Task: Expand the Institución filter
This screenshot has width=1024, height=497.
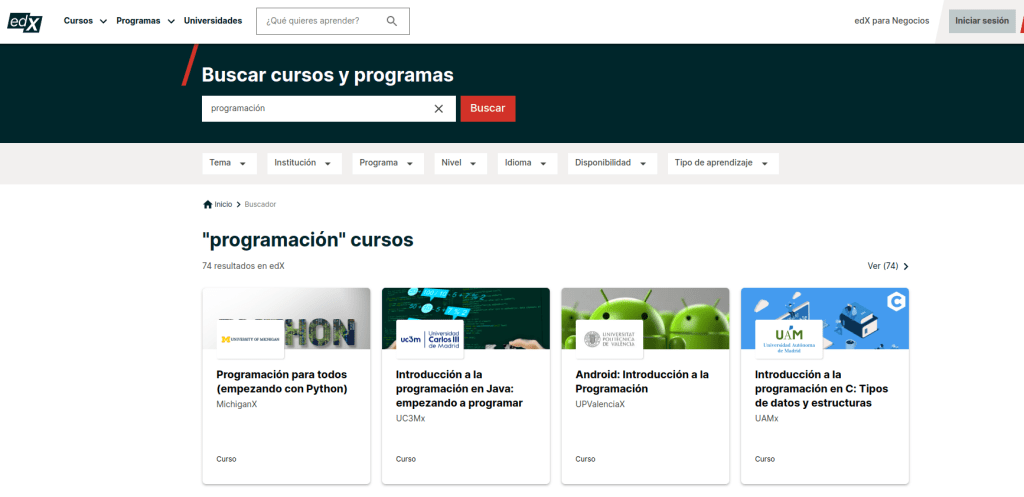Action: [304, 163]
